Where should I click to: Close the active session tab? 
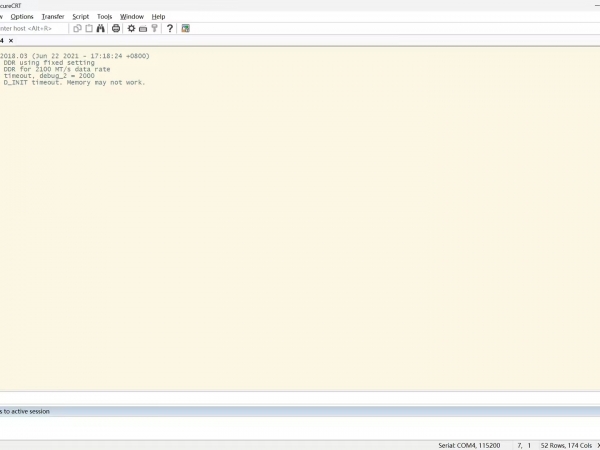point(11,41)
